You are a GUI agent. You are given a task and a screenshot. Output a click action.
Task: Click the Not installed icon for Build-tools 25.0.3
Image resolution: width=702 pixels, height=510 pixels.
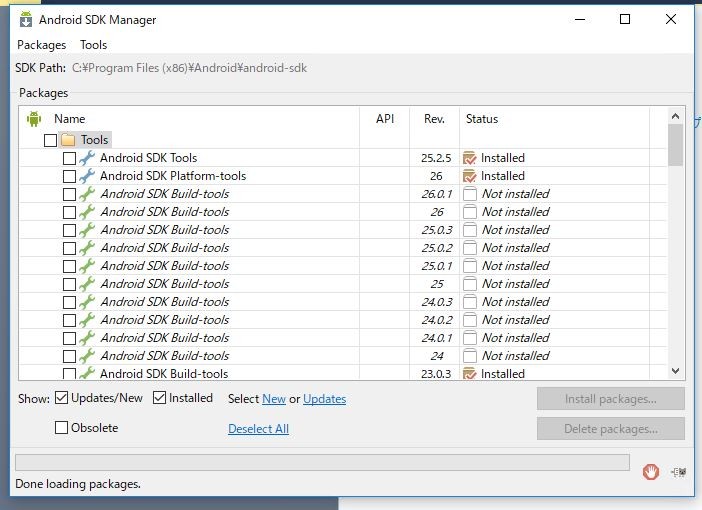point(470,230)
